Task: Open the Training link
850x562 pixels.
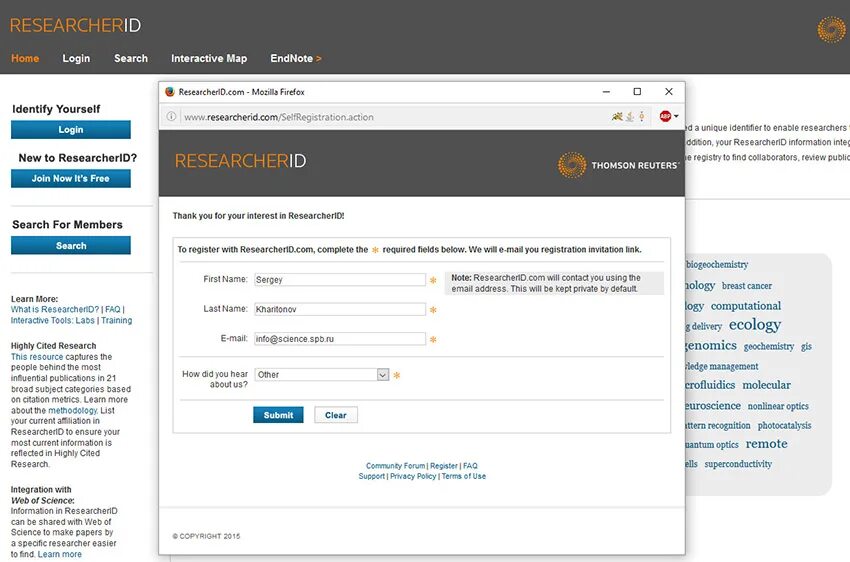Action: (x=117, y=320)
